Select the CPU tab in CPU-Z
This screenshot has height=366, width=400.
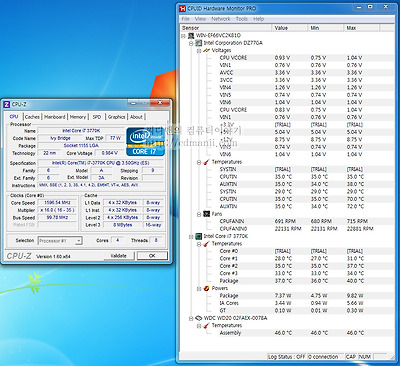tap(14, 116)
